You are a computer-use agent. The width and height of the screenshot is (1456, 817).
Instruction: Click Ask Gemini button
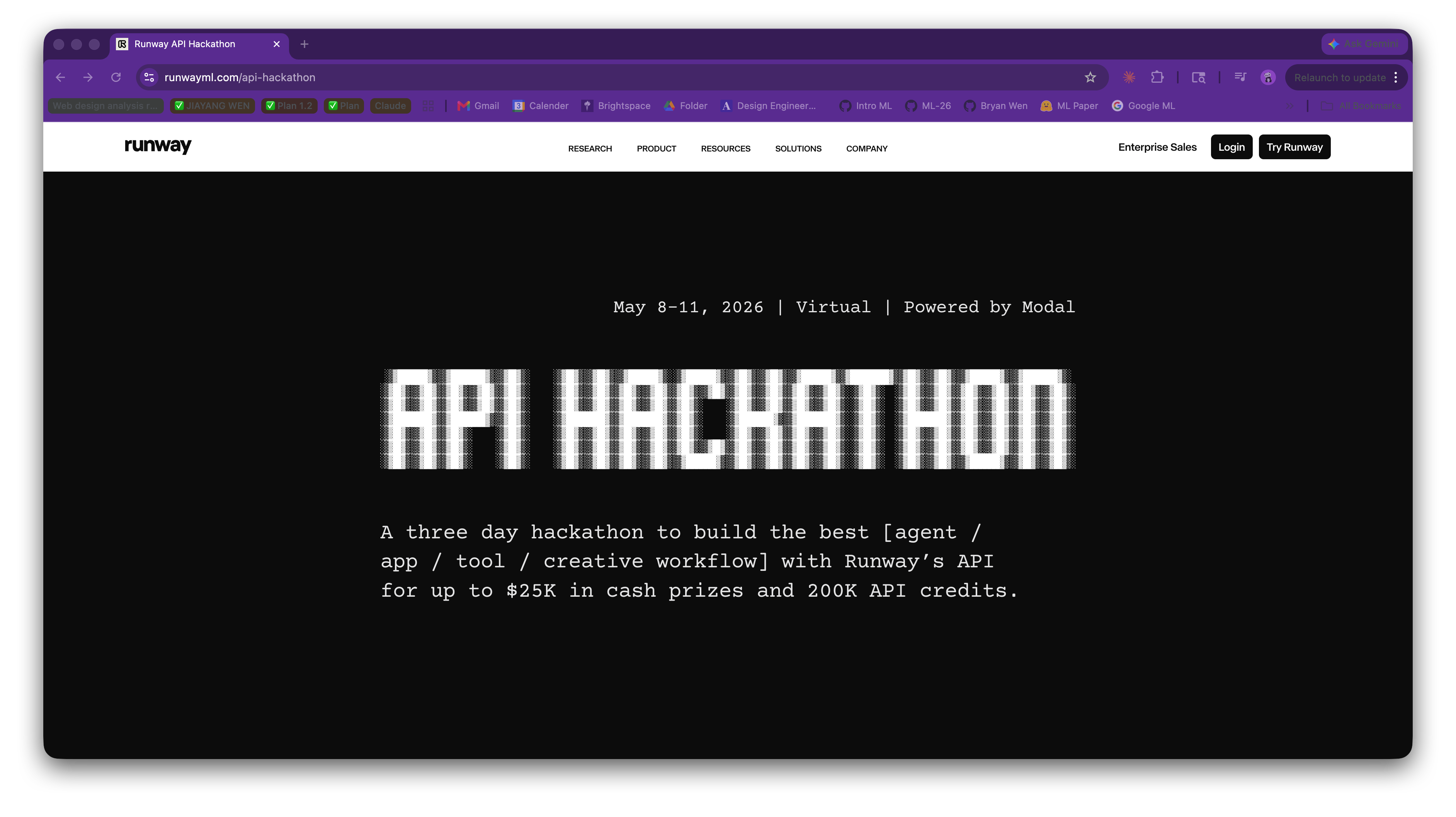[1364, 44]
